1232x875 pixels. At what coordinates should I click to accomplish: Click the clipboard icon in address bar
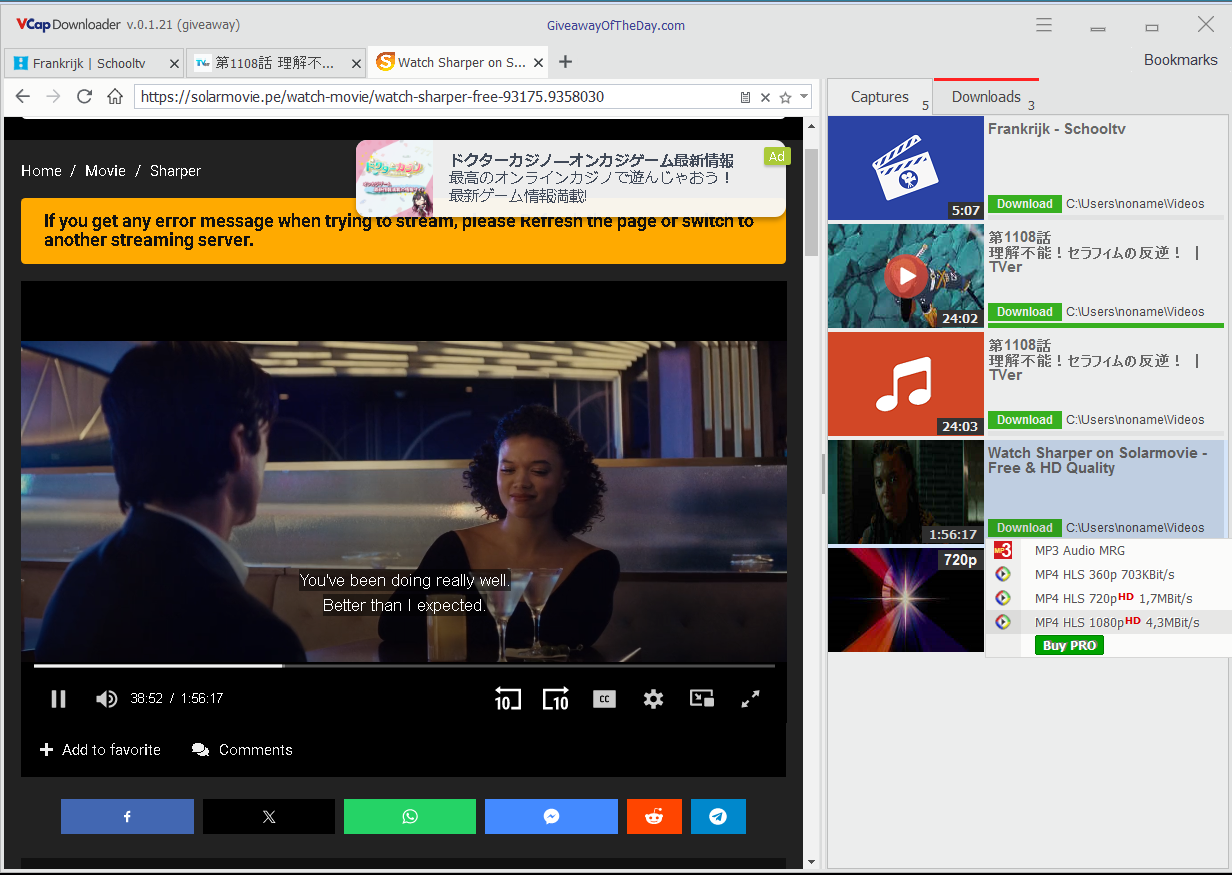[745, 97]
